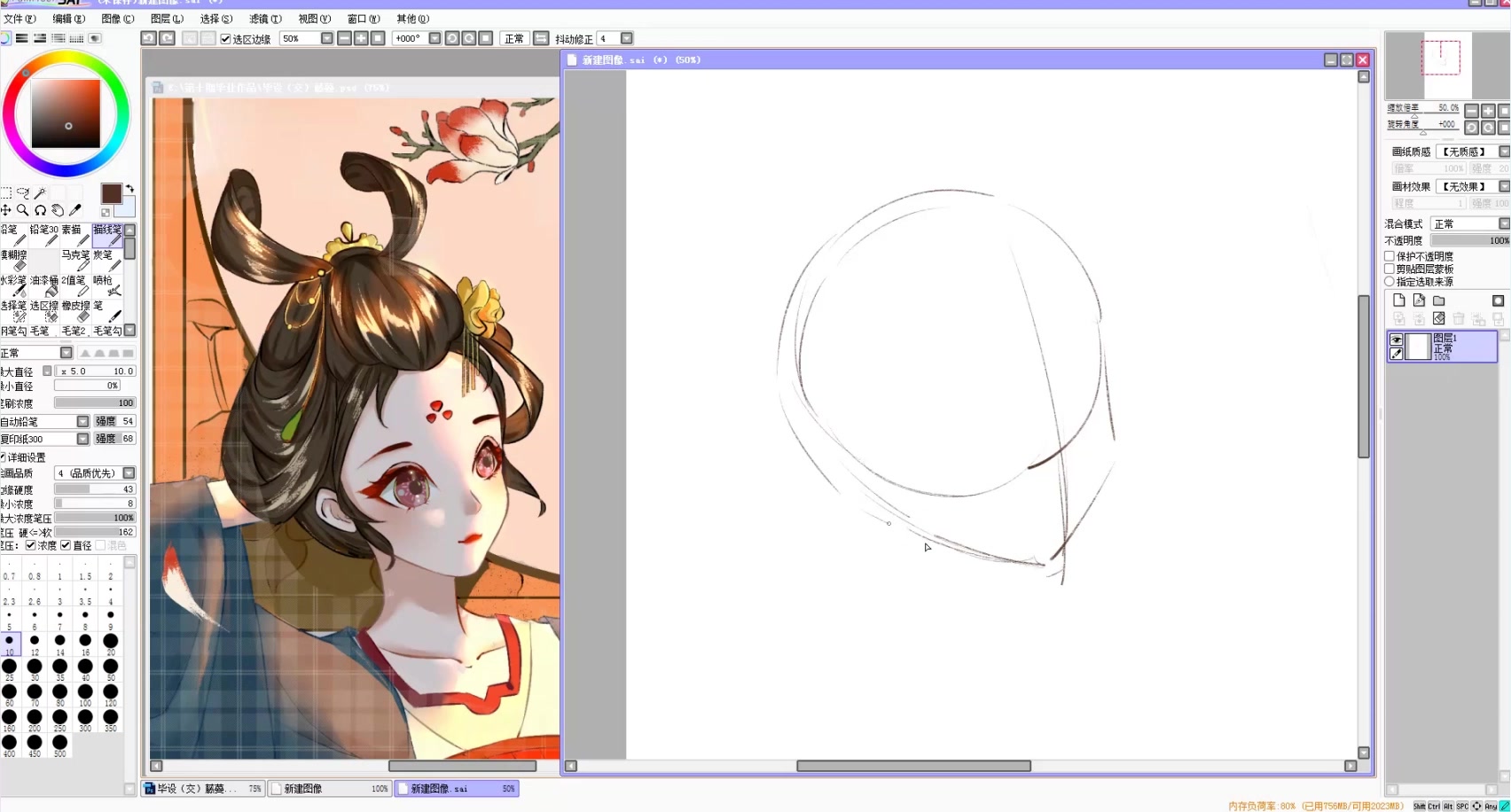Select brush size 500 preset
Viewport: 1511px width, 812px height.
(59, 746)
